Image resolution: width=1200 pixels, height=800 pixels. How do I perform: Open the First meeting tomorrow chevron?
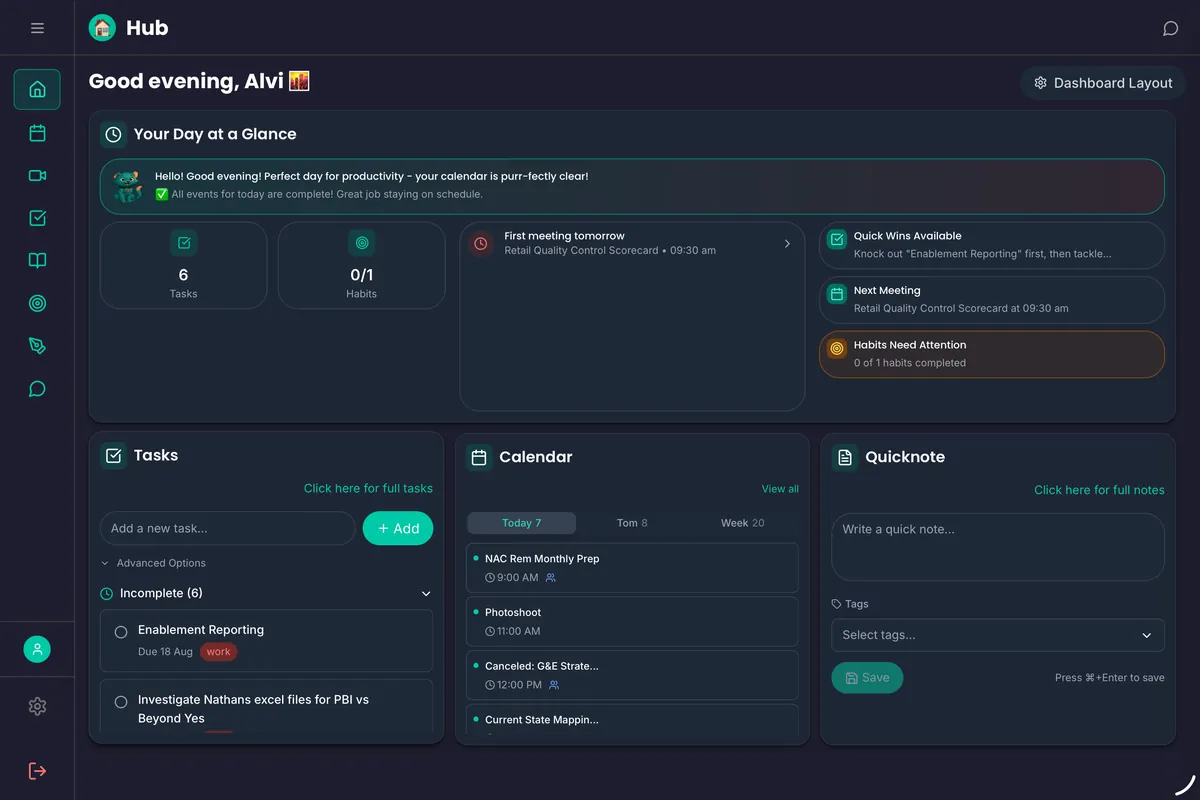pos(787,244)
